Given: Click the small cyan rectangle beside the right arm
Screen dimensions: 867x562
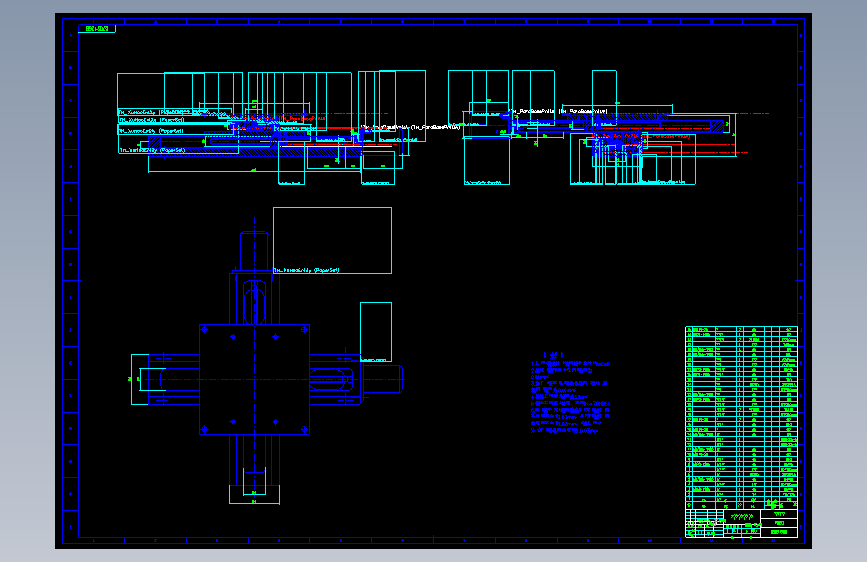Looking at the screenshot, I should 376,332.
